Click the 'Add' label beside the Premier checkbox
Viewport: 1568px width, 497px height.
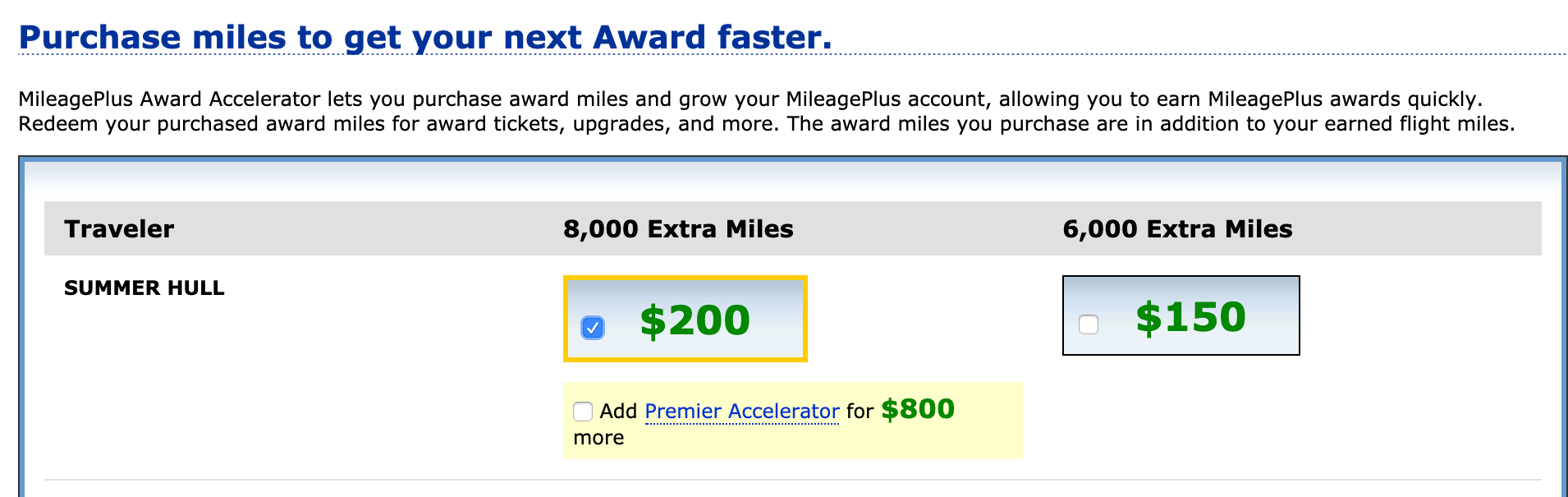(618, 412)
